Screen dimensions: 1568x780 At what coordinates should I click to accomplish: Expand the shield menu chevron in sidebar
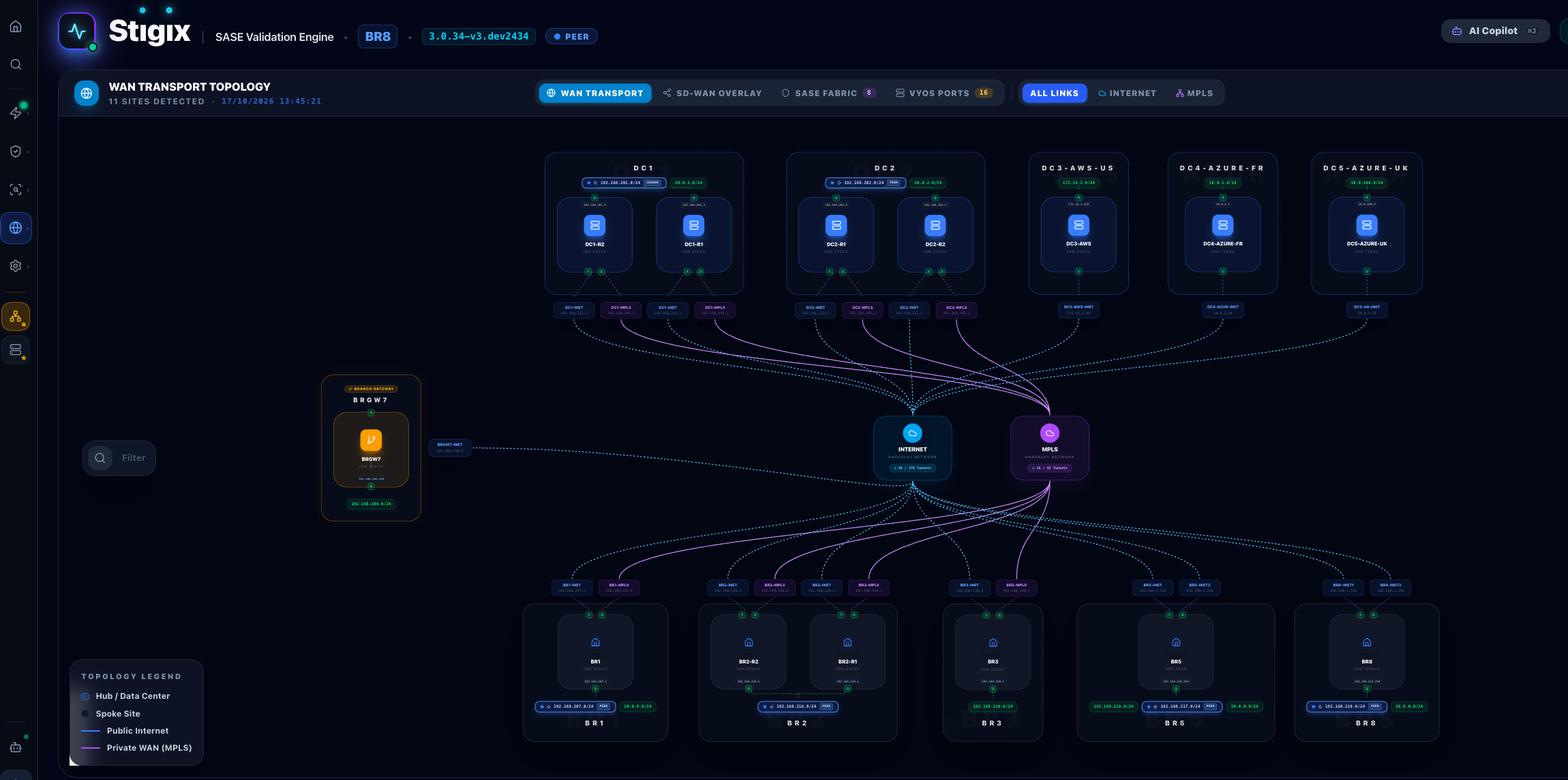point(29,151)
